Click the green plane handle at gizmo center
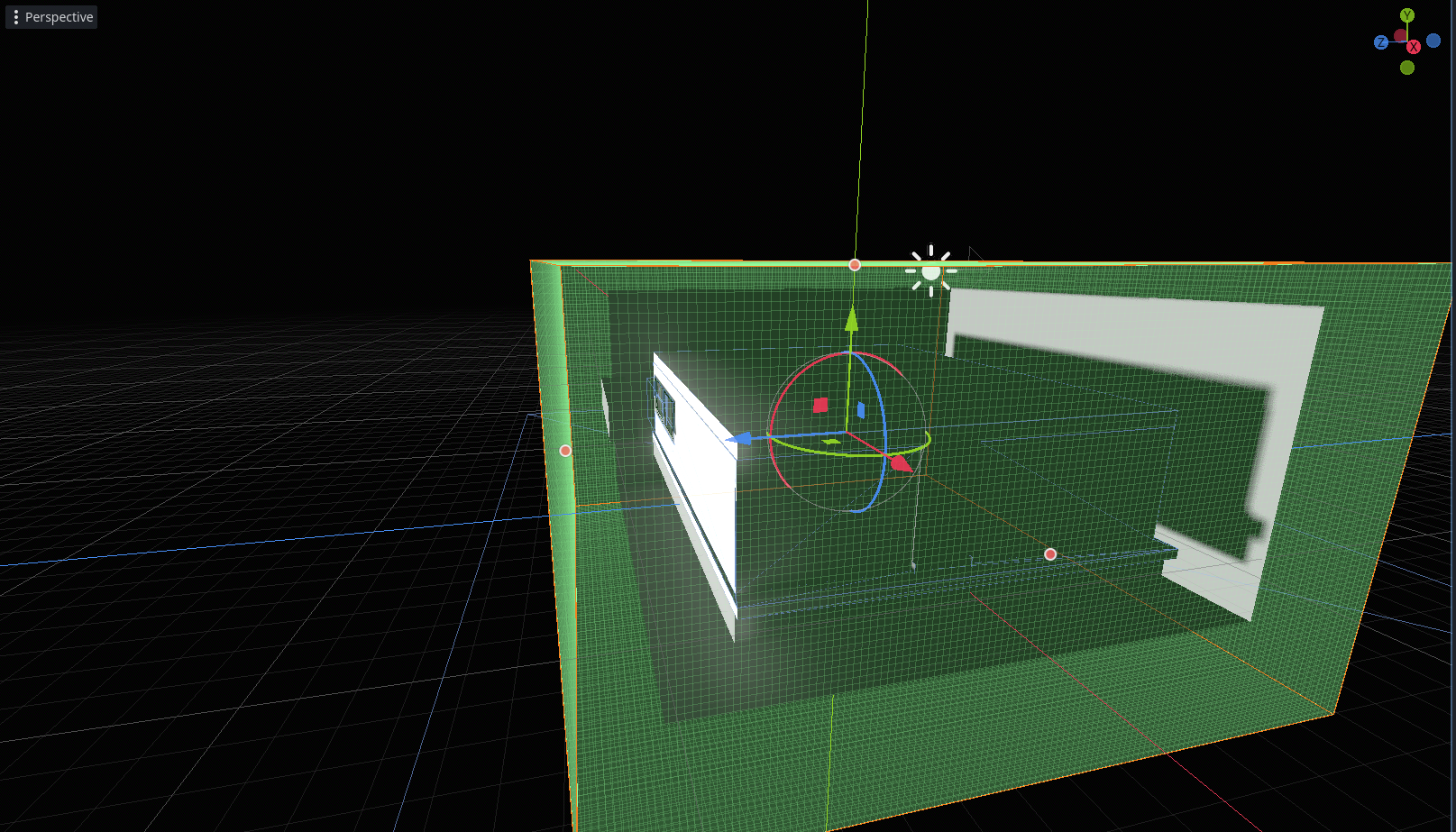 [831, 442]
